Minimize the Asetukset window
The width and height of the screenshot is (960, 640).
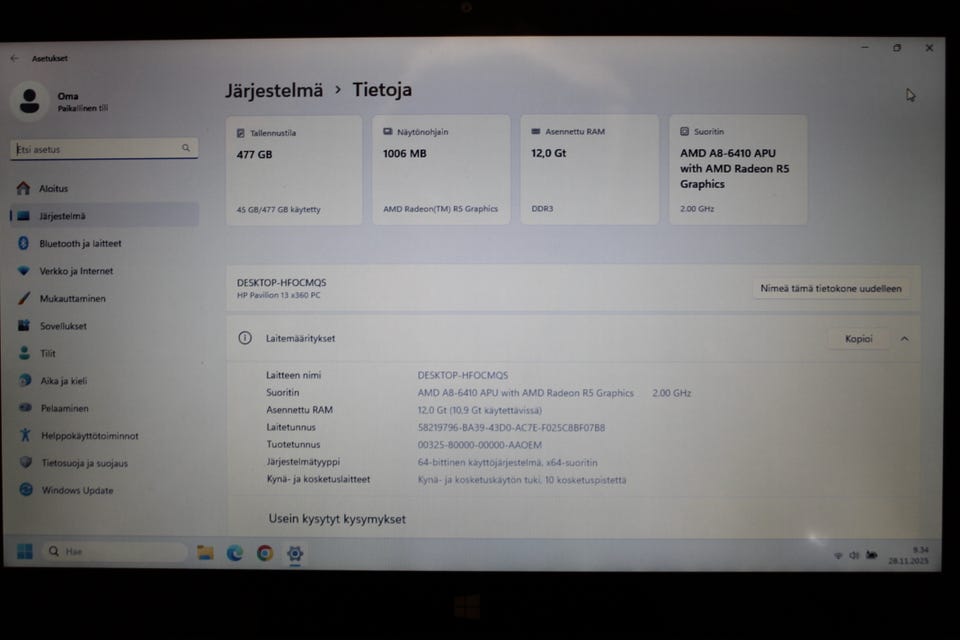click(864, 47)
